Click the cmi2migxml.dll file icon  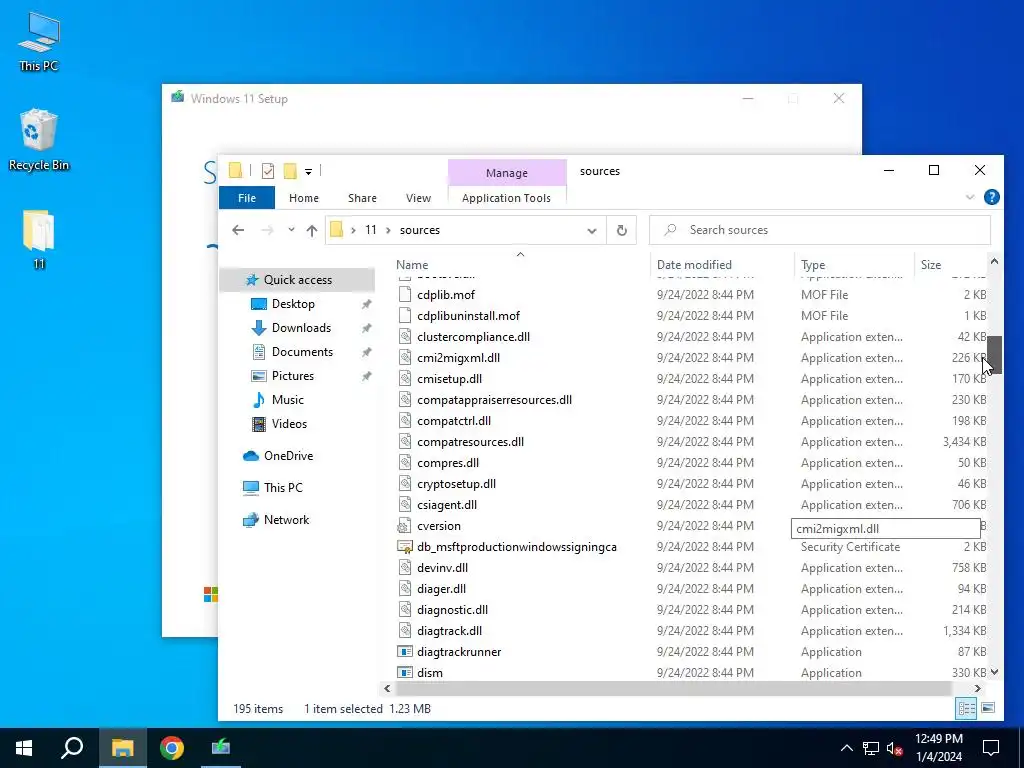(405, 358)
